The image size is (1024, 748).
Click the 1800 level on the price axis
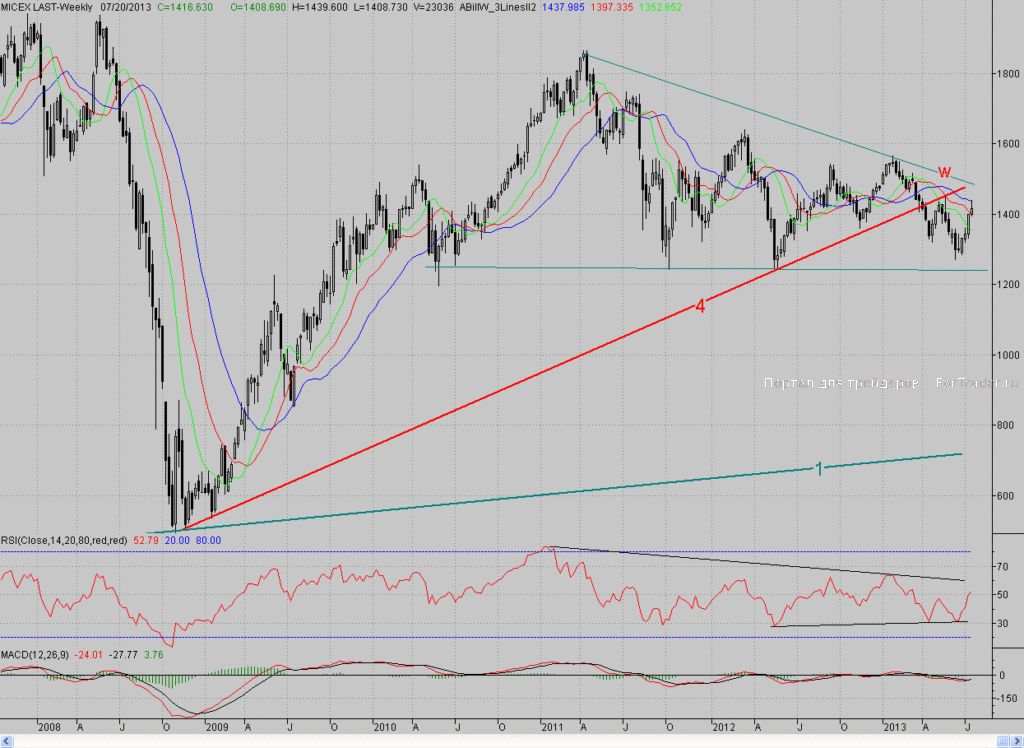(x=1008, y=74)
